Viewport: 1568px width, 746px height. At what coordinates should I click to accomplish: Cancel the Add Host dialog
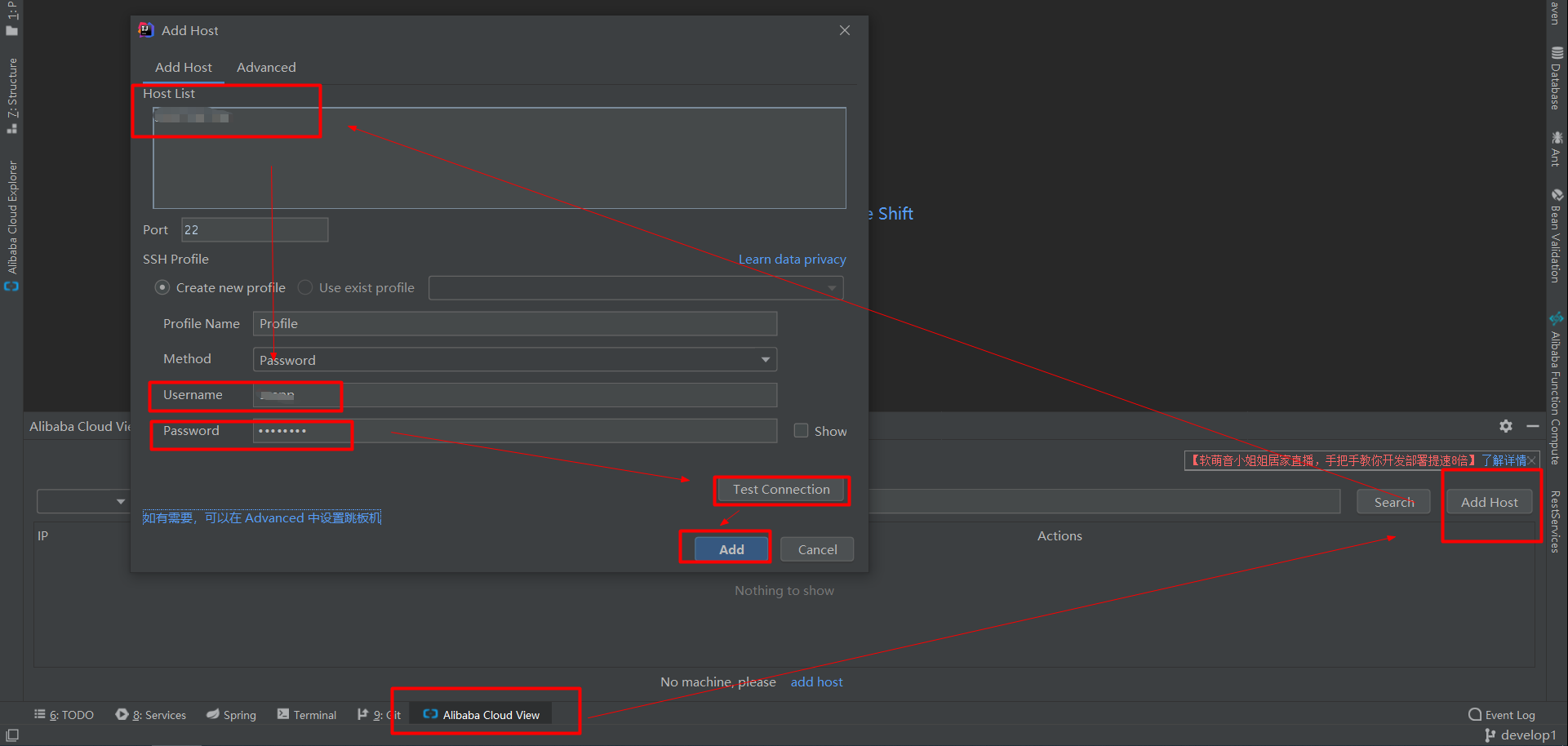click(x=817, y=549)
